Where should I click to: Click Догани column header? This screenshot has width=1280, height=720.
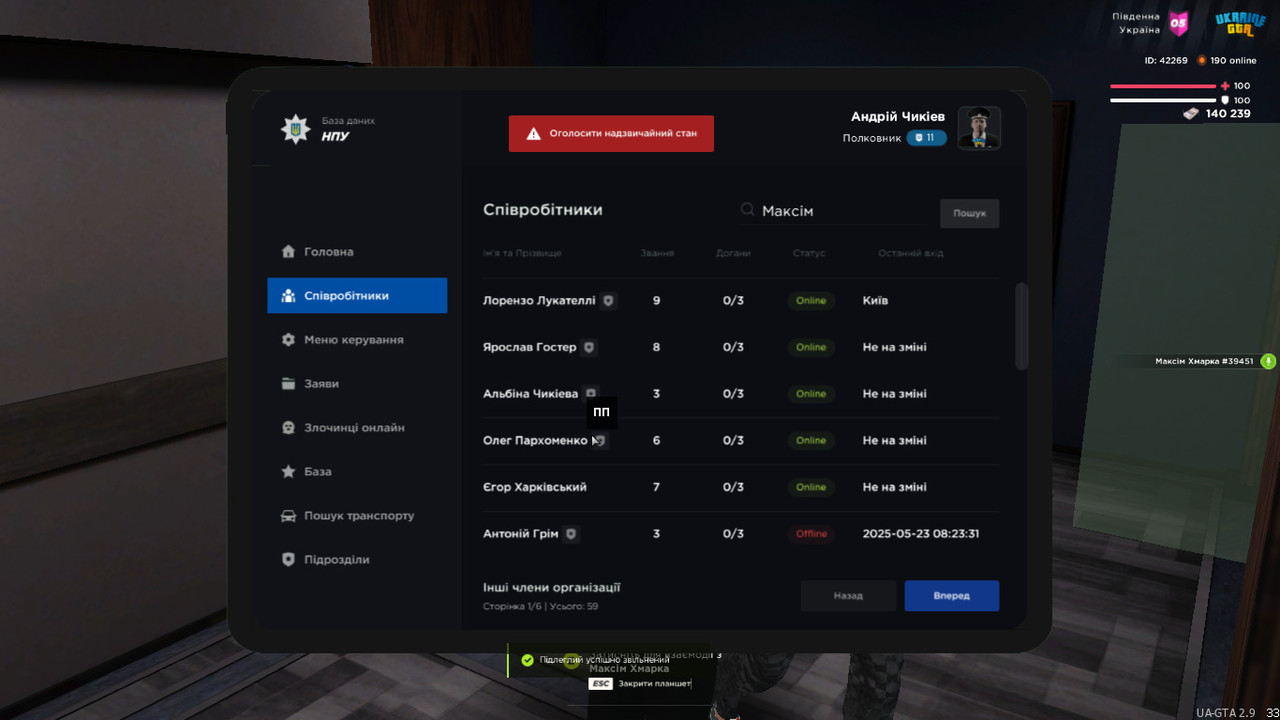tap(733, 253)
